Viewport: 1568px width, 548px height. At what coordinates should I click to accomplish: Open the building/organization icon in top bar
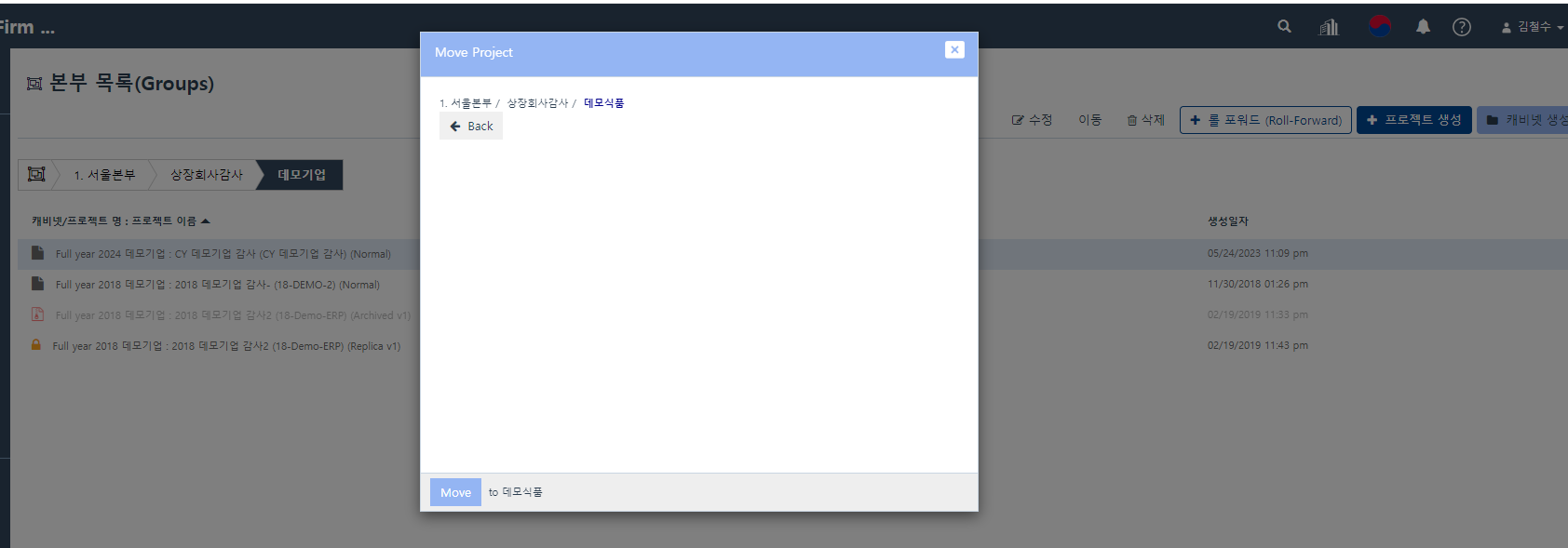tap(1329, 27)
